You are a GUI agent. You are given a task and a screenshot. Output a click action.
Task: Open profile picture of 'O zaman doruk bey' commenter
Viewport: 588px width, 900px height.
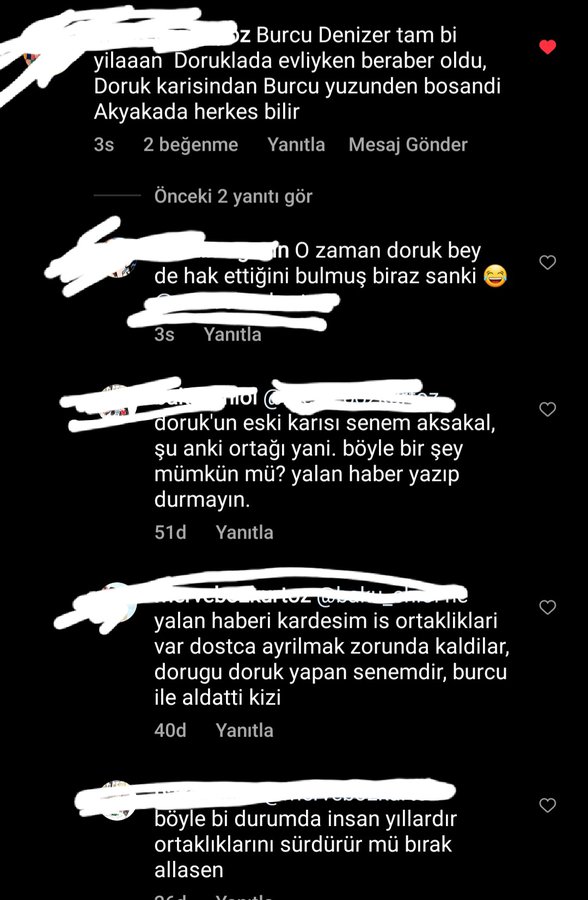pos(121,261)
